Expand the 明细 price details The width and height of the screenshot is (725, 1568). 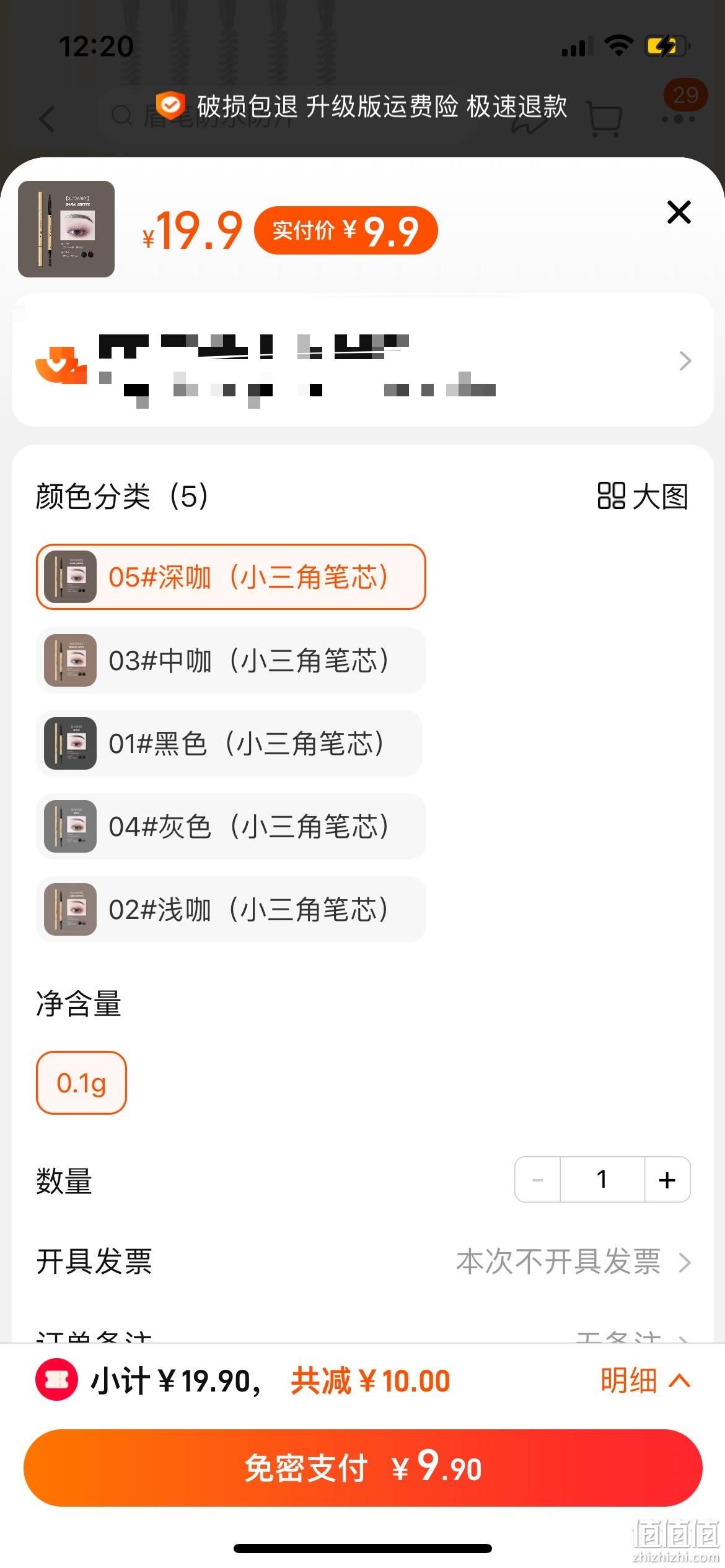pyautogui.click(x=645, y=1380)
